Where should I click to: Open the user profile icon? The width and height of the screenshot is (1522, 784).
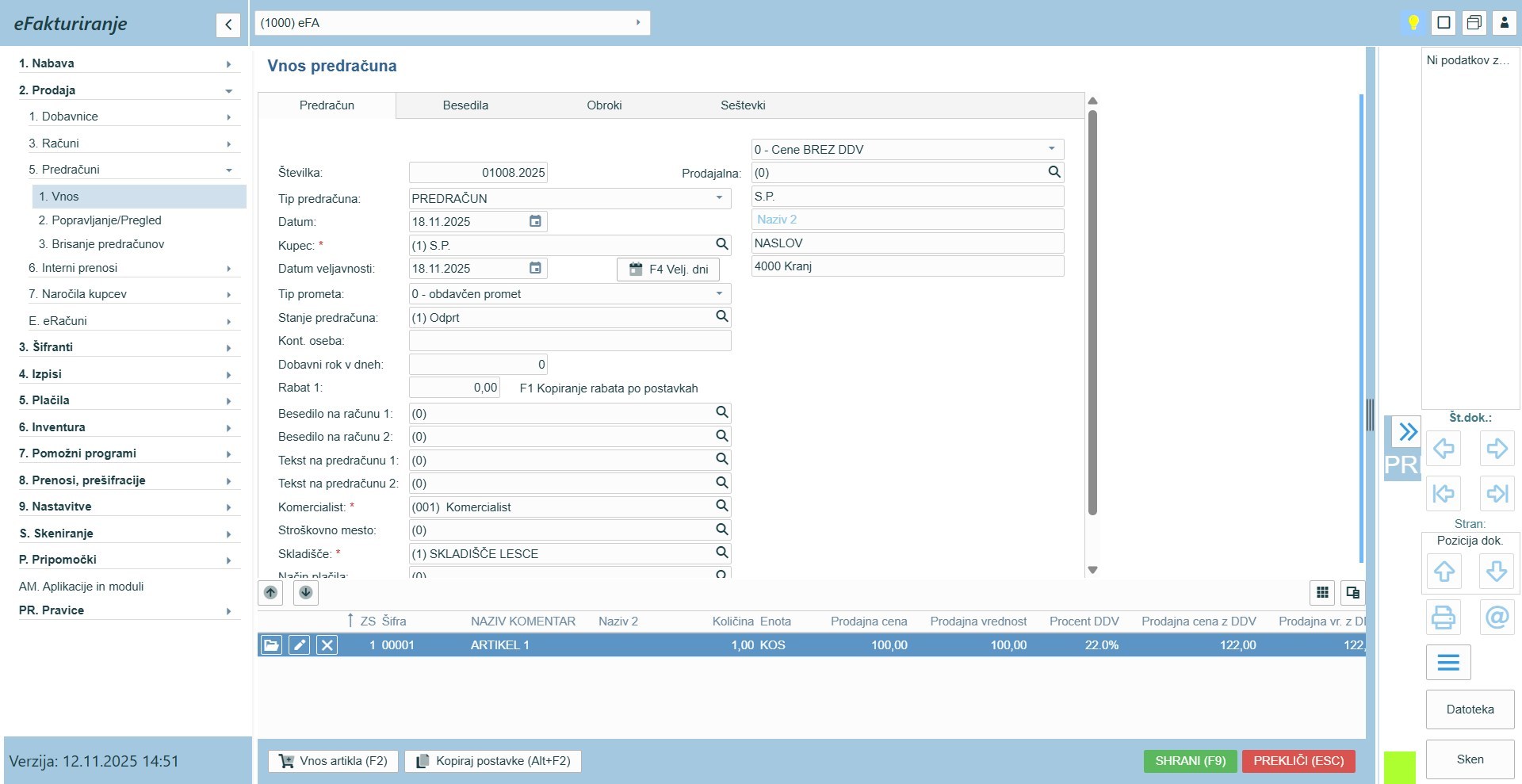click(x=1504, y=23)
